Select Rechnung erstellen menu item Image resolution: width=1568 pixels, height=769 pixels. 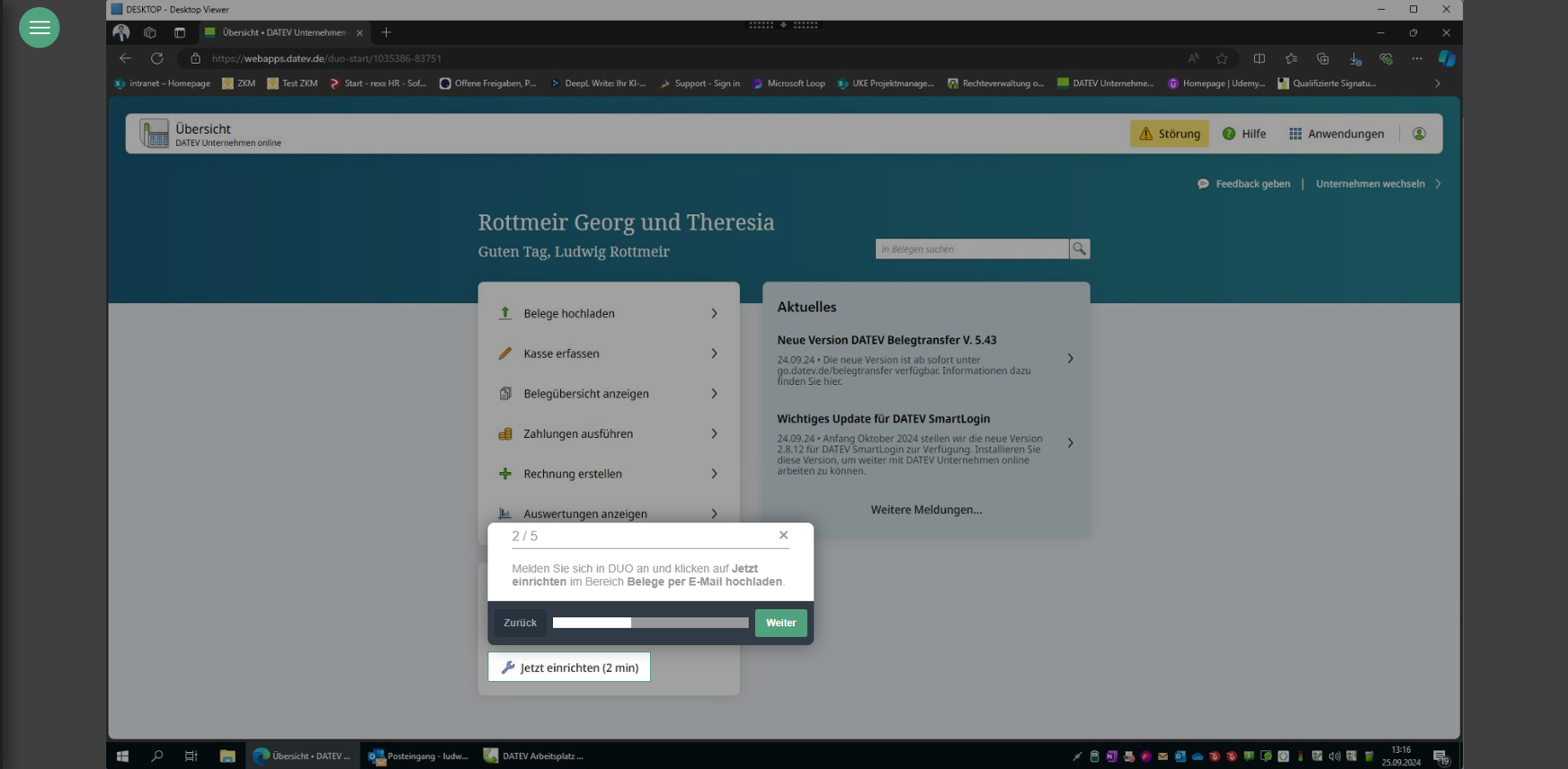tap(573, 474)
